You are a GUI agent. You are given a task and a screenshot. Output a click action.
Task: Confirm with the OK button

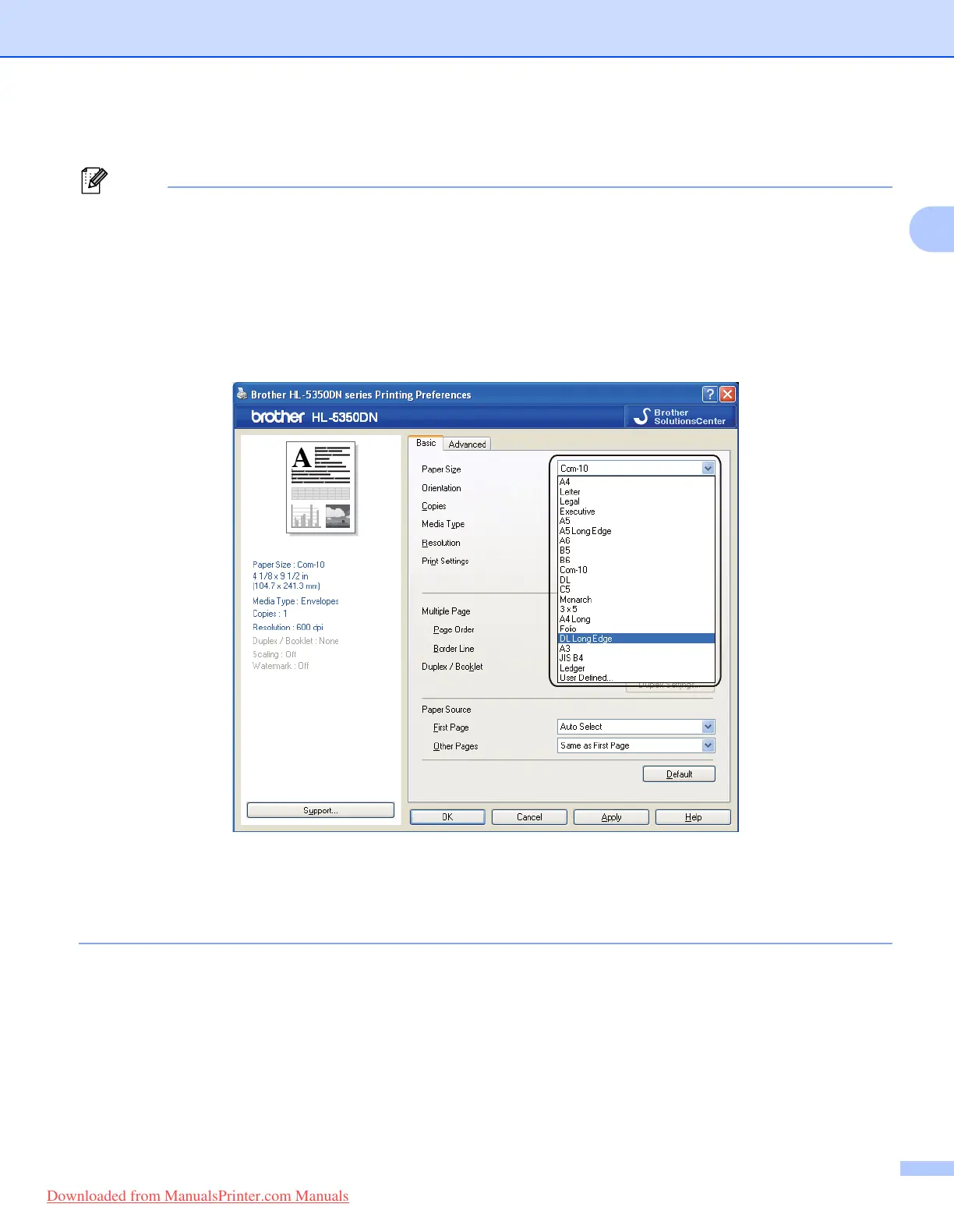[x=447, y=817]
